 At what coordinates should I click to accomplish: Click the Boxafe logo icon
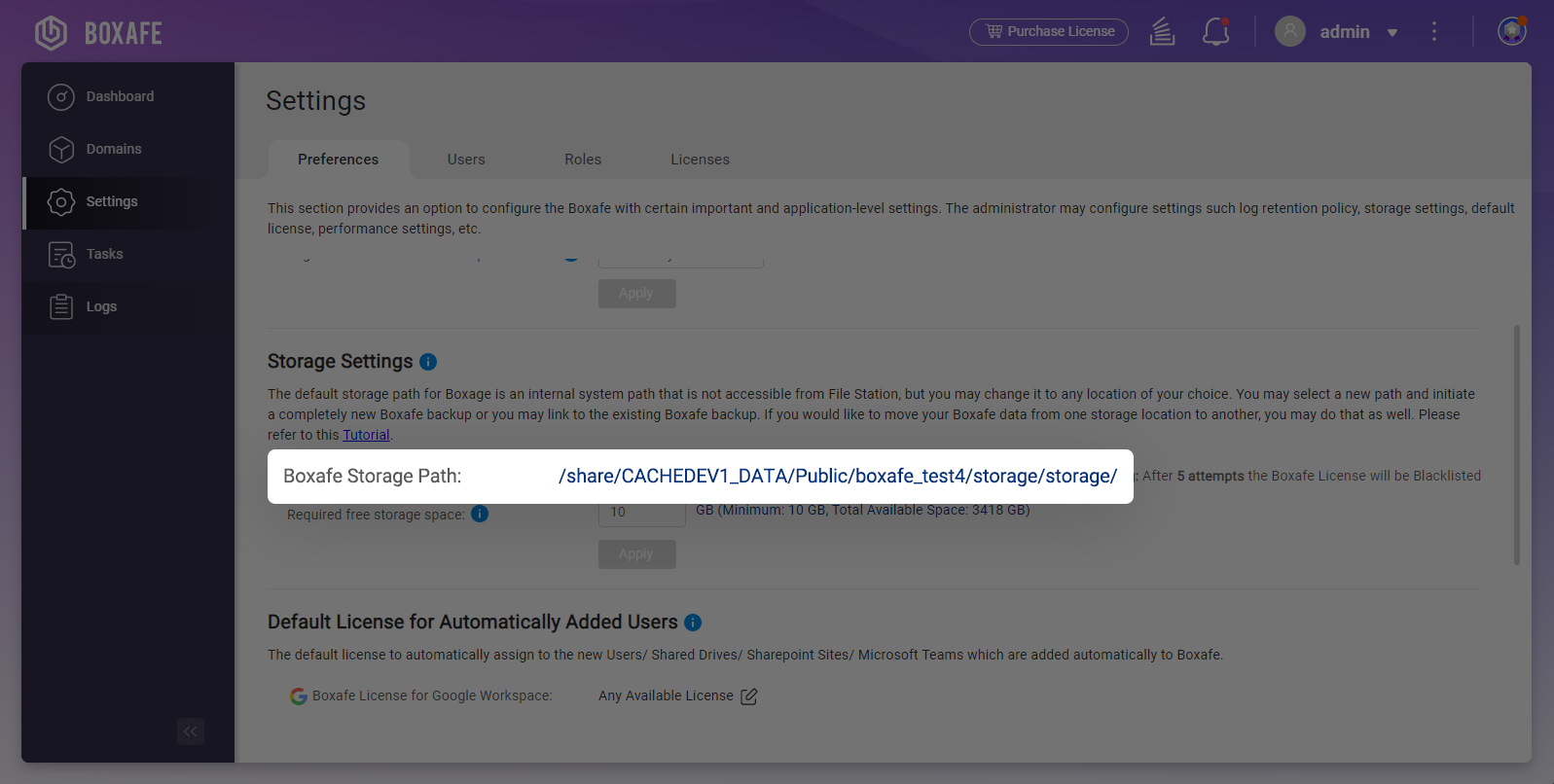(x=51, y=33)
